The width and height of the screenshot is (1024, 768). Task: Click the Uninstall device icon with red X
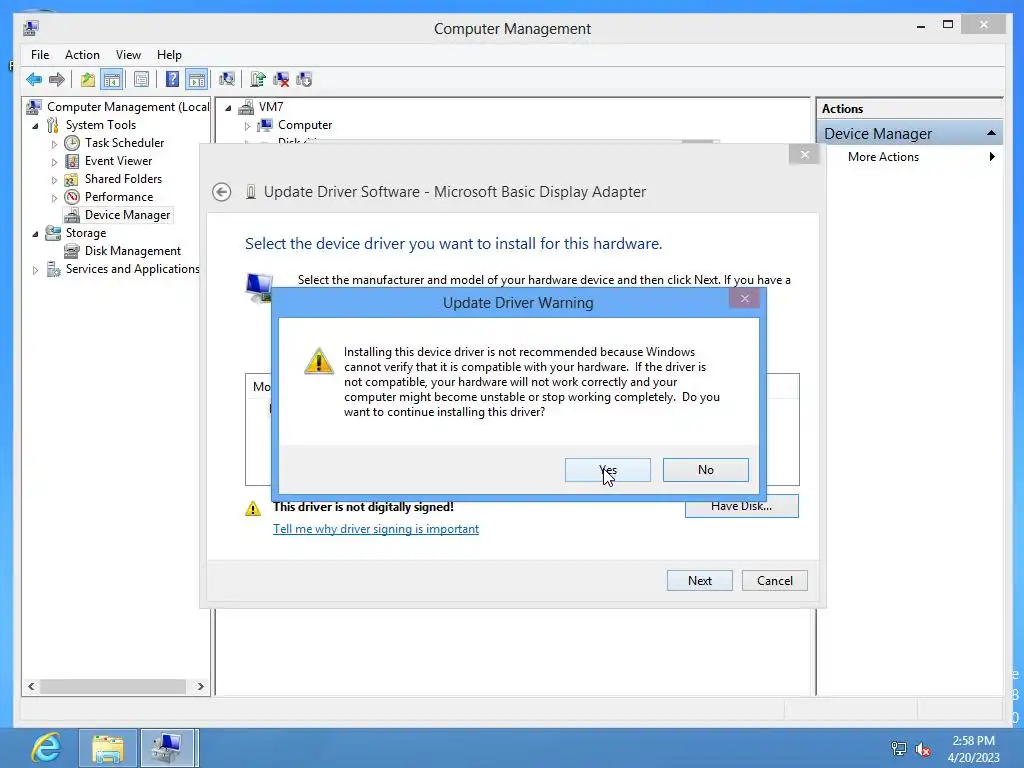pos(281,80)
